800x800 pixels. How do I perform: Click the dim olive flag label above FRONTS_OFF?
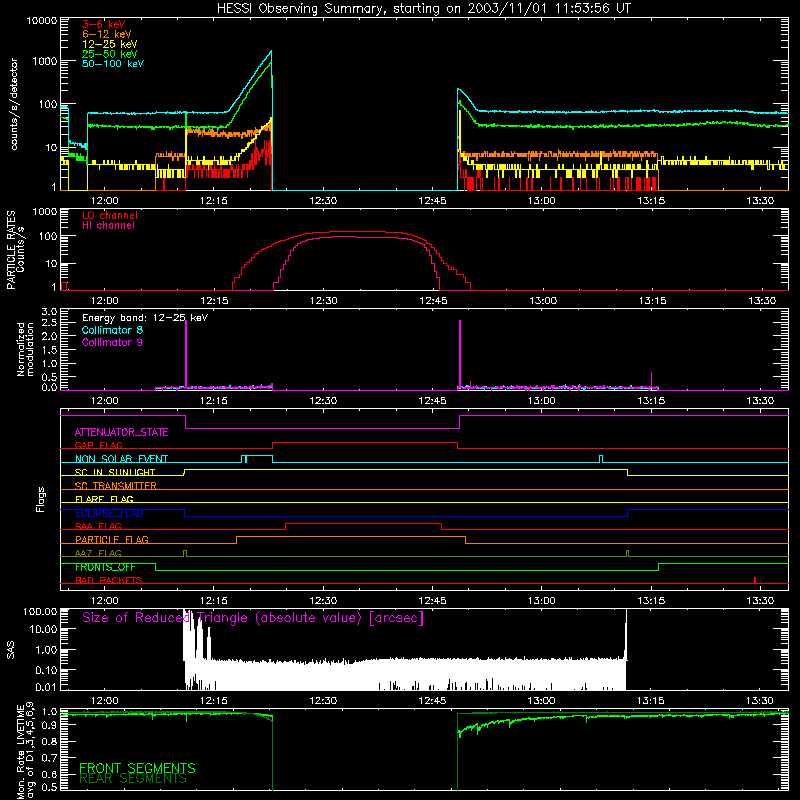click(98, 553)
